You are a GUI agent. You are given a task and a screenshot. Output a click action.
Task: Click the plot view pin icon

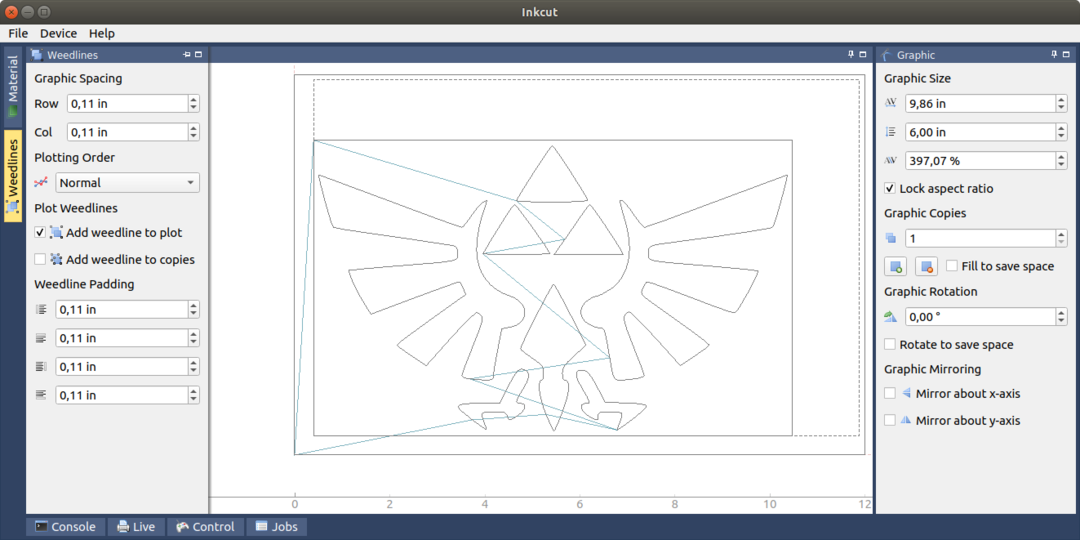click(x=851, y=54)
